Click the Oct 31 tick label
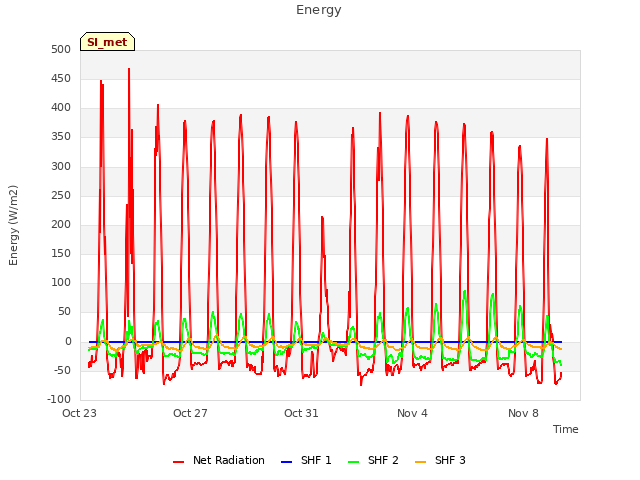This screenshot has height=480, width=640. (x=301, y=413)
